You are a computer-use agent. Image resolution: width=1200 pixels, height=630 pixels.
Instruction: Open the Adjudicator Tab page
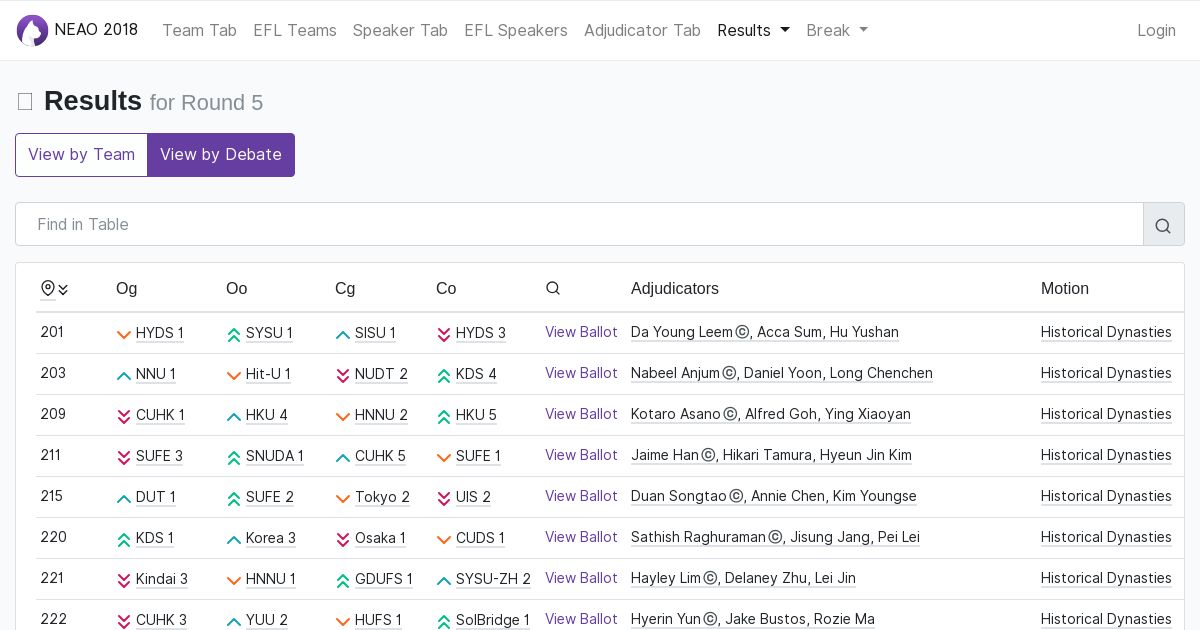tap(642, 30)
